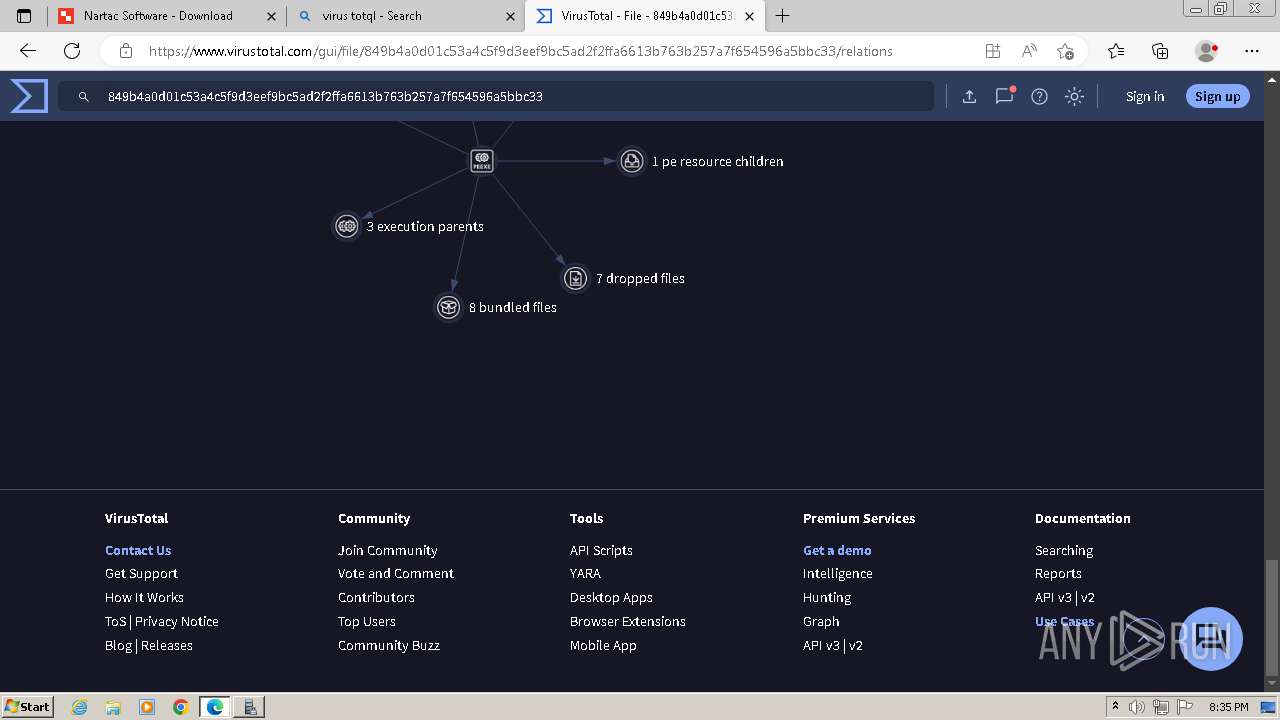The height and width of the screenshot is (720, 1280).
Task: Open the browser settings ellipsis menu
Action: 1252,51
